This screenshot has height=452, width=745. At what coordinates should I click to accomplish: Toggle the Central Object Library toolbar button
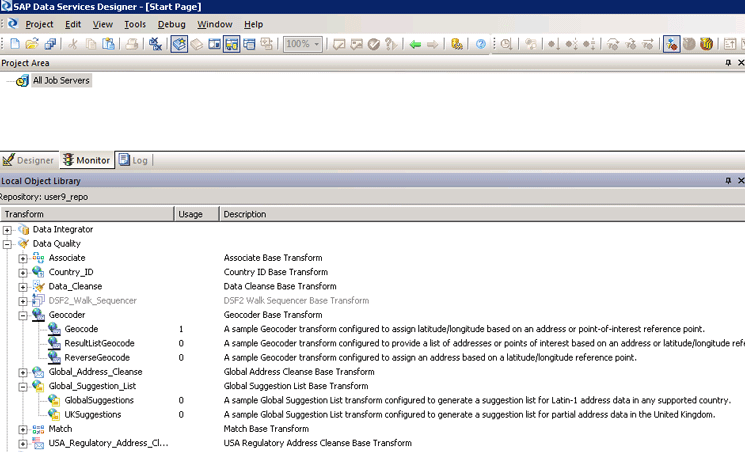[197, 44]
